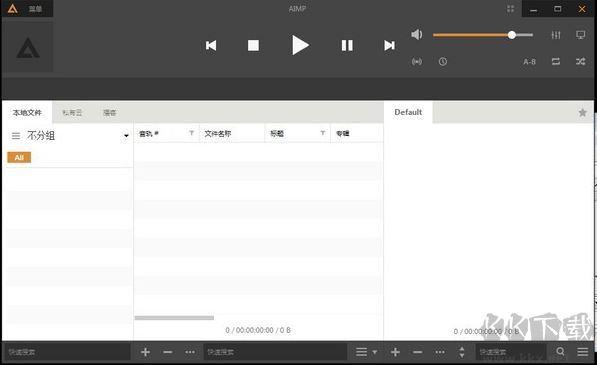Select the orange All filter
This screenshot has height=365, width=597.
pos(19,158)
